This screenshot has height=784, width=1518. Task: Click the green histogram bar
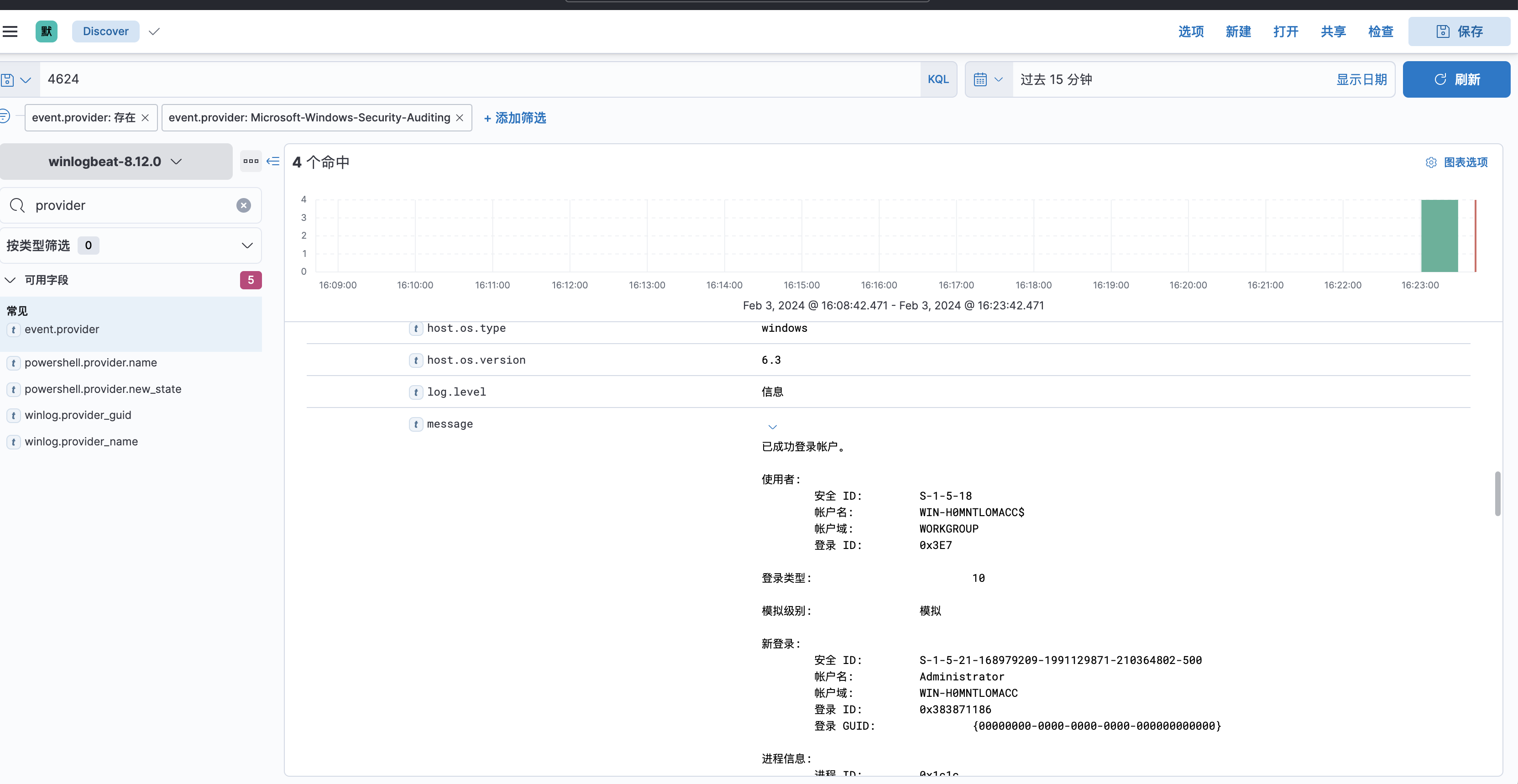[1439, 236]
